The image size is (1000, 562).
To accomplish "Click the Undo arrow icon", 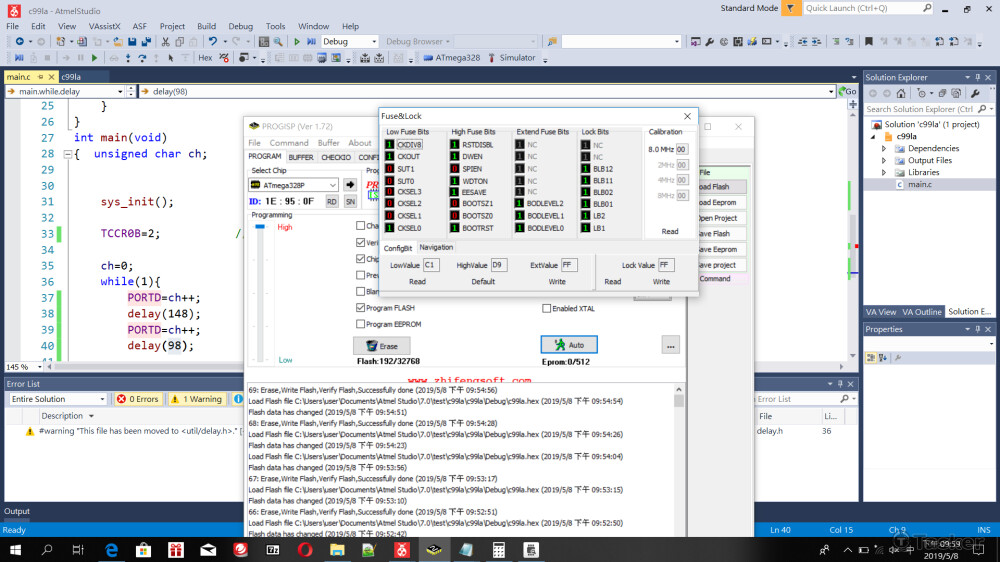I will tap(213, 42).
